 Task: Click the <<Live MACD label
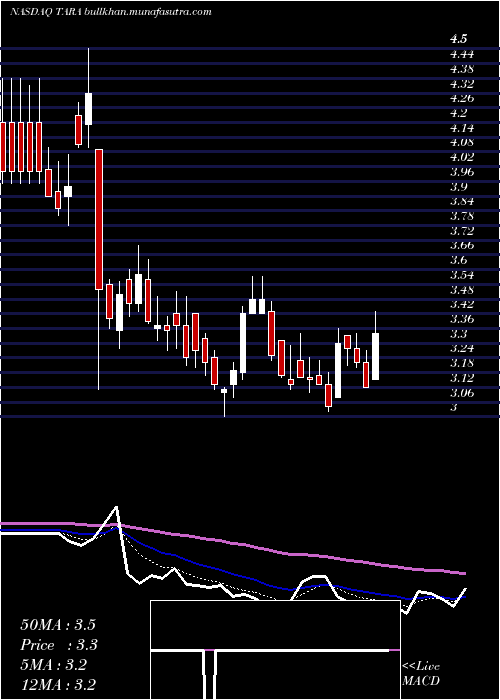421,674
